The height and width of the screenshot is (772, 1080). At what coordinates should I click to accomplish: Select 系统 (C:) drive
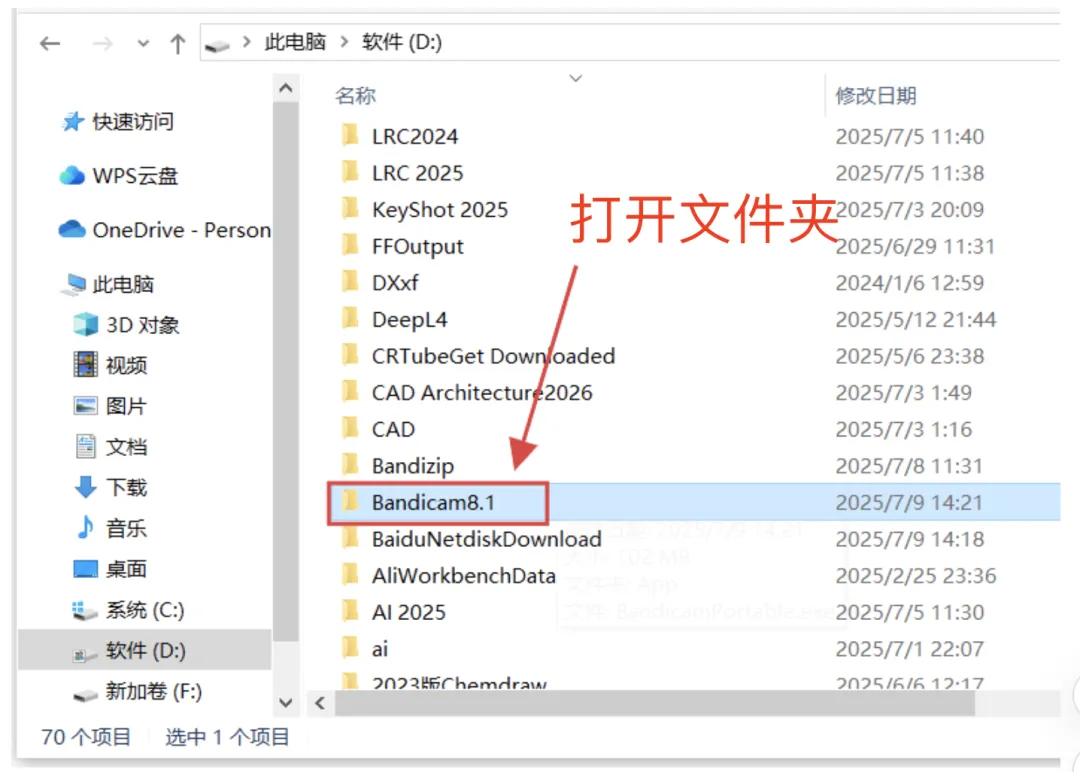click(x=128, y=609)
